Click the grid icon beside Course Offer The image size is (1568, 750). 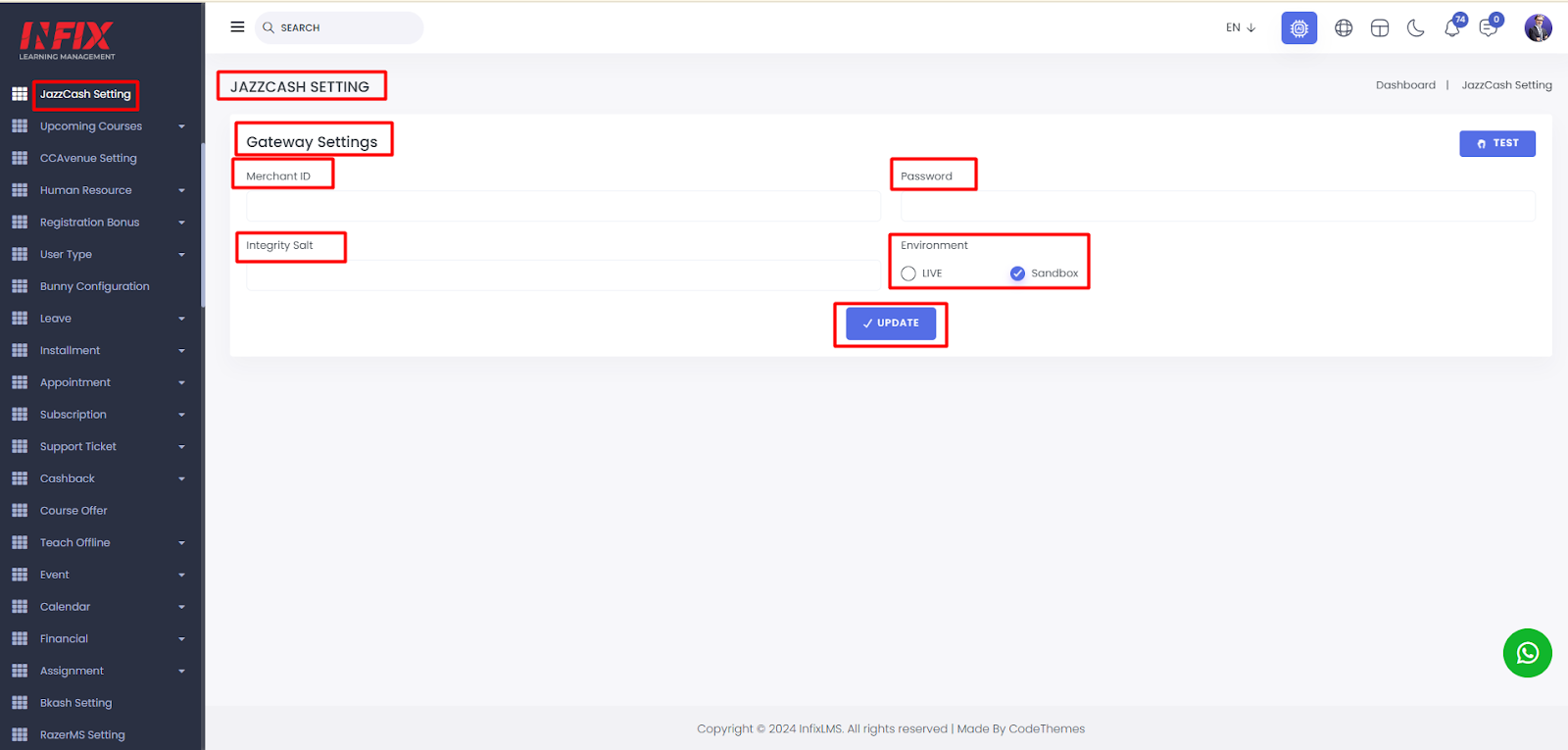[20, 511]
